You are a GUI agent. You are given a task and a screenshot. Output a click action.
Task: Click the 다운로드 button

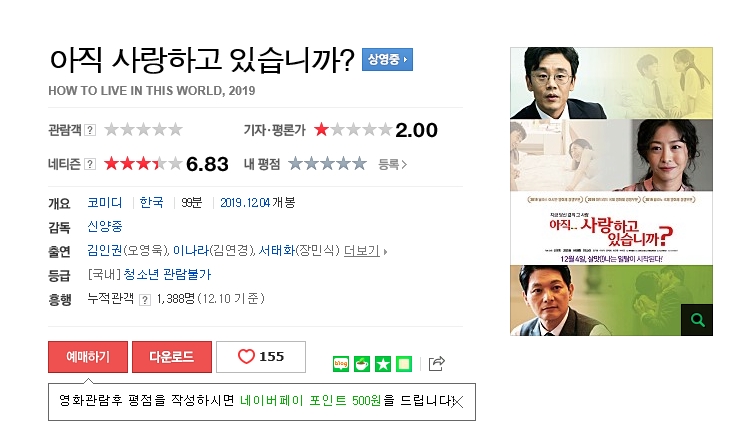(x=172, y=357)
